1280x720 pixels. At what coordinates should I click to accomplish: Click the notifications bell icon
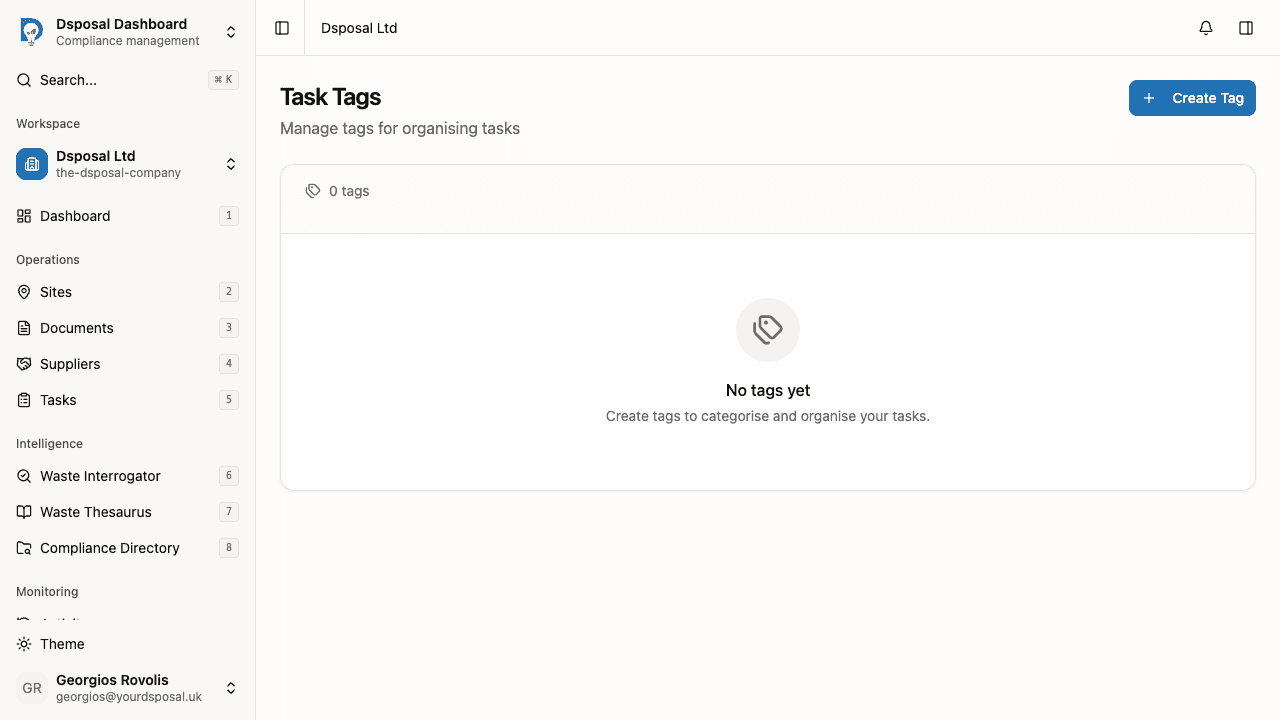tap(1205, 28)
